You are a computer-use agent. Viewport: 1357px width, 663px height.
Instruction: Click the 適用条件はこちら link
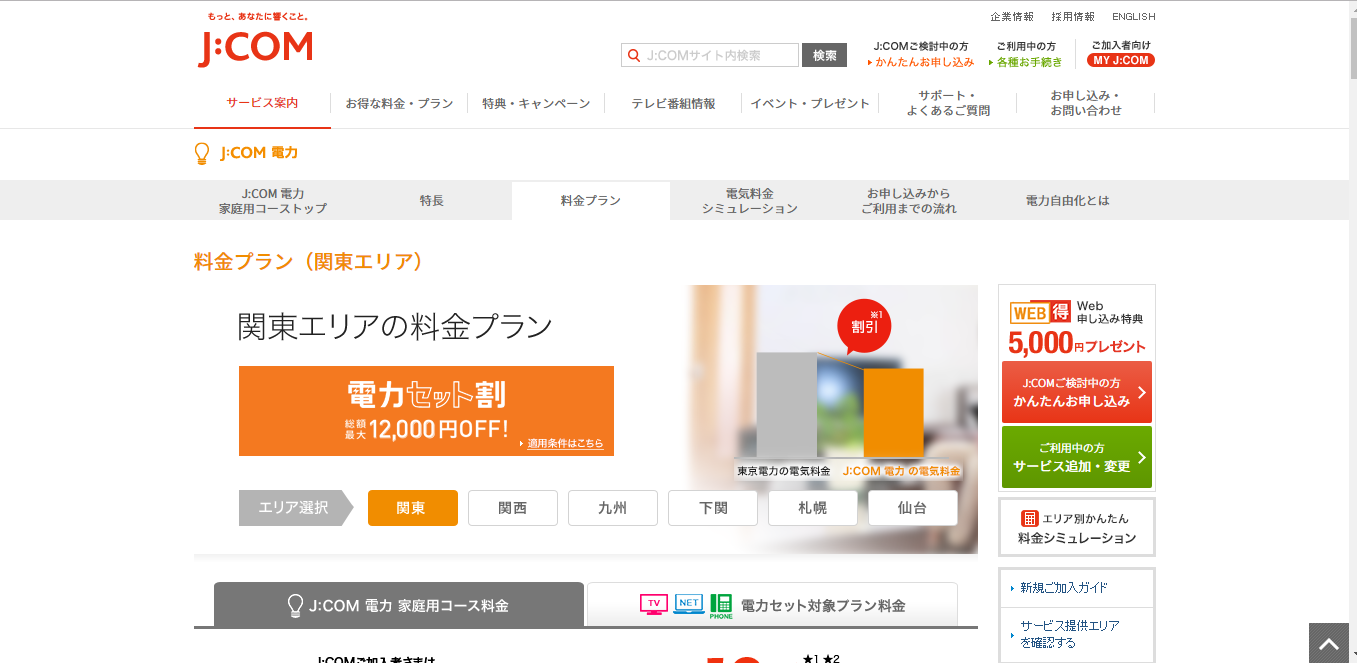coord(565,443)
